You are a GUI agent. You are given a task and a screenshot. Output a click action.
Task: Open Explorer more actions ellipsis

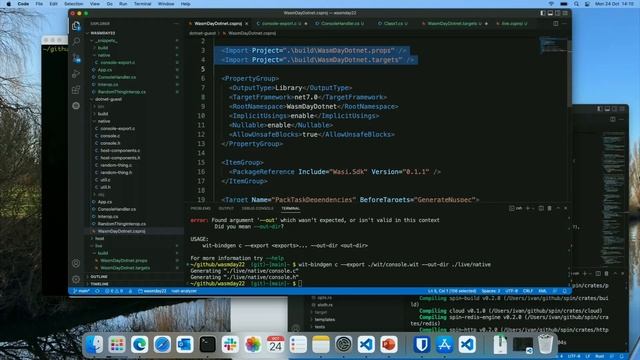coord(176,24)
